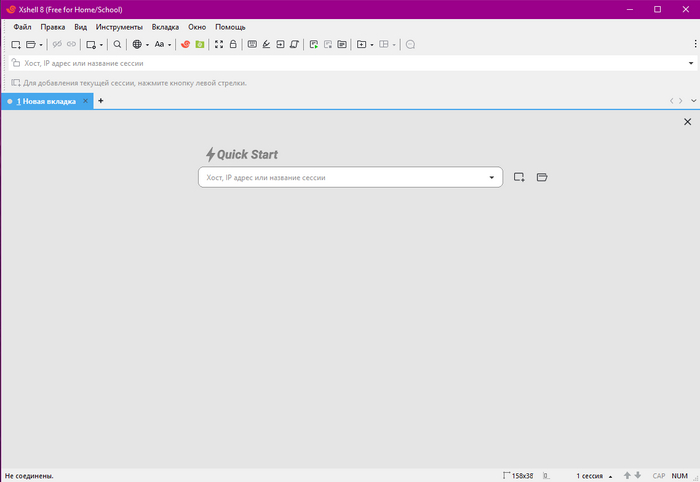Select the Новая вкладка tab
The height and width of the screenshot is (482, 700).
point(45,101)
